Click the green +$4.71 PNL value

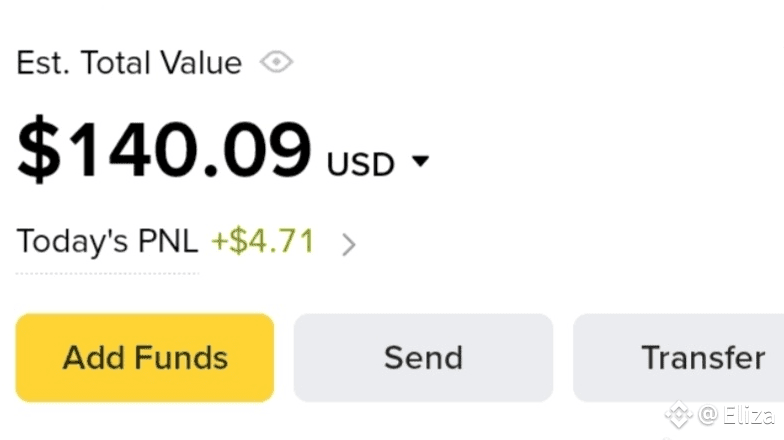pos(262,242)
